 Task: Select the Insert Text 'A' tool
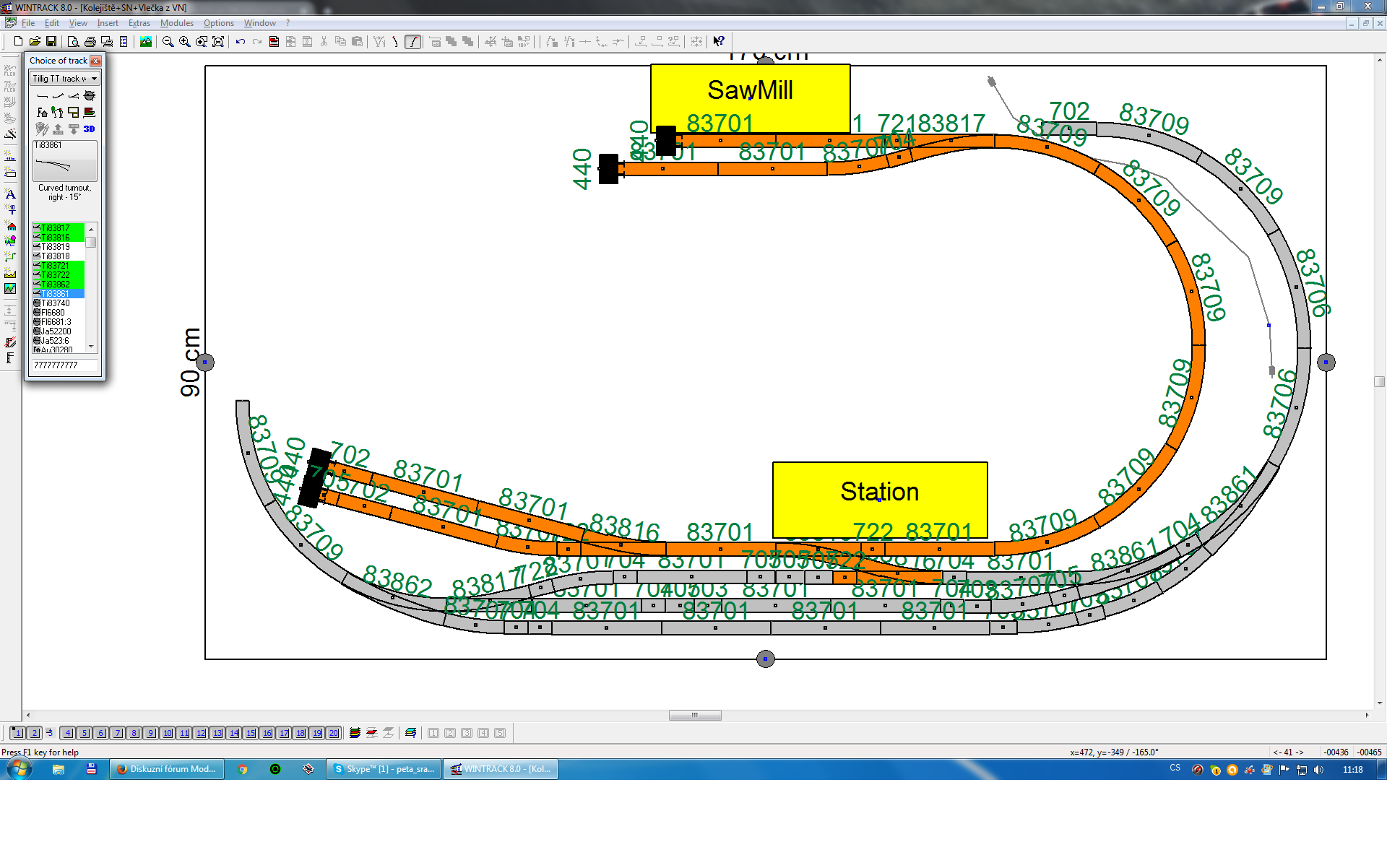click(10, 194)
